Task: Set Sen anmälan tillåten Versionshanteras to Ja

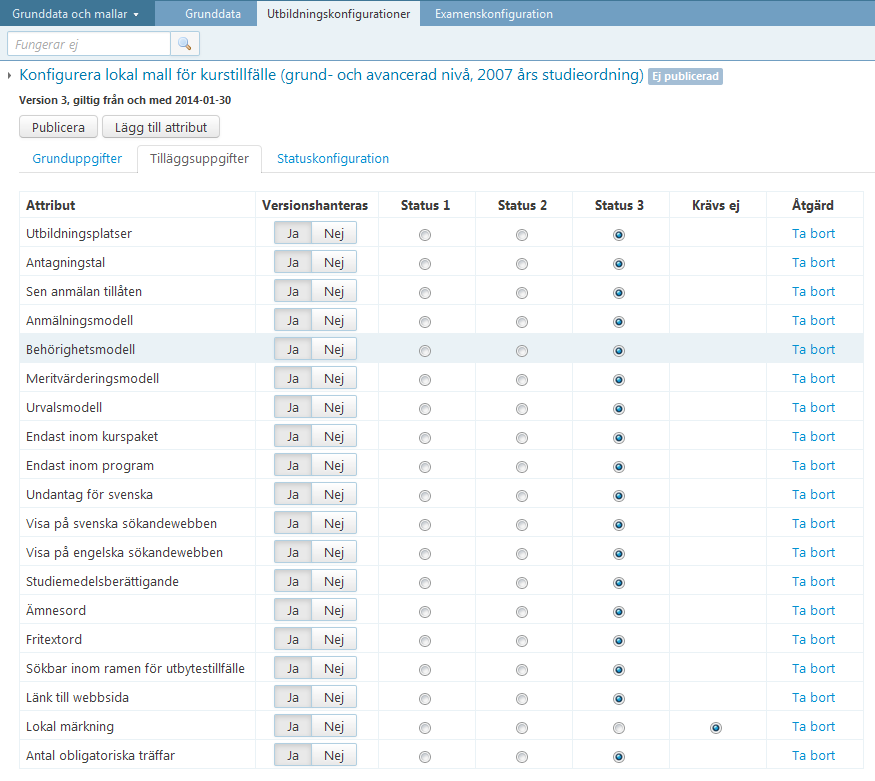Action: click(x=292, y=291)
